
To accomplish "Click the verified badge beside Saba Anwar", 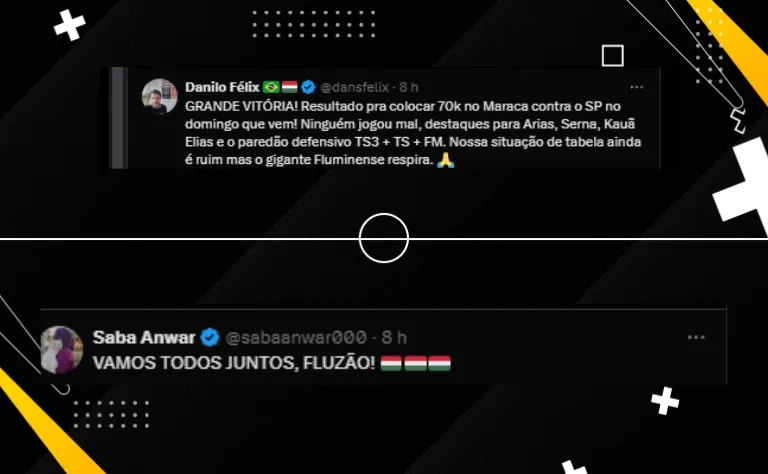I will (210, 337).
